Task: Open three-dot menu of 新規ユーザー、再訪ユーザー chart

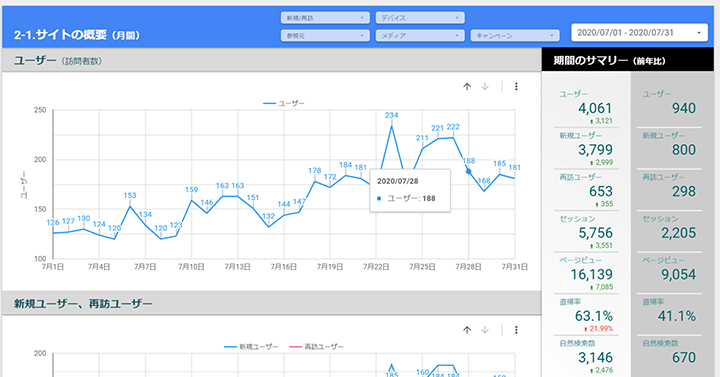Action: click(516, 330)
